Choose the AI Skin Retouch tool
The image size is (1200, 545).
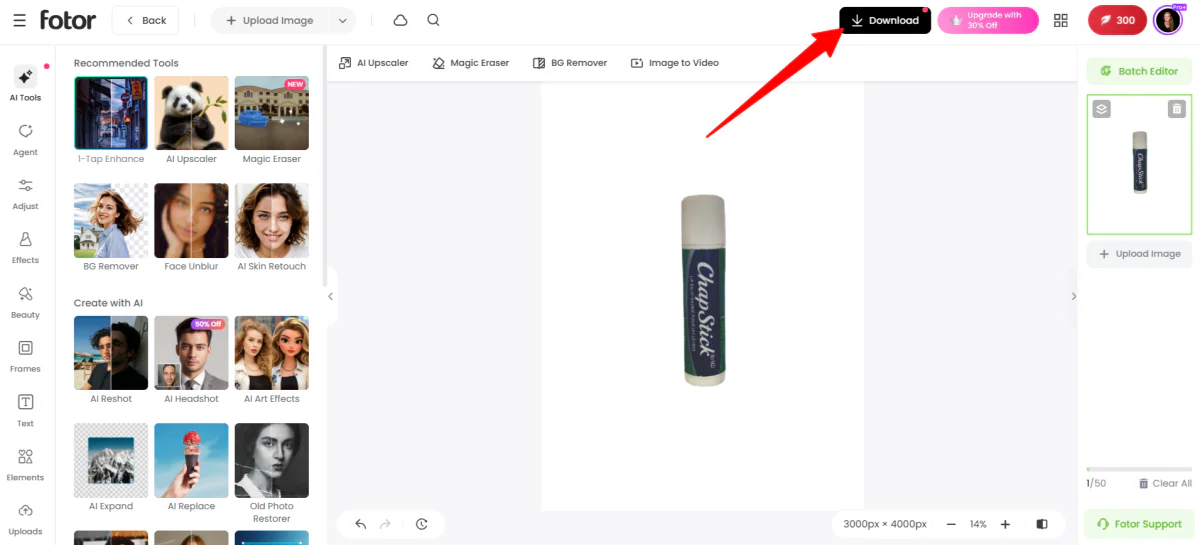272,220
